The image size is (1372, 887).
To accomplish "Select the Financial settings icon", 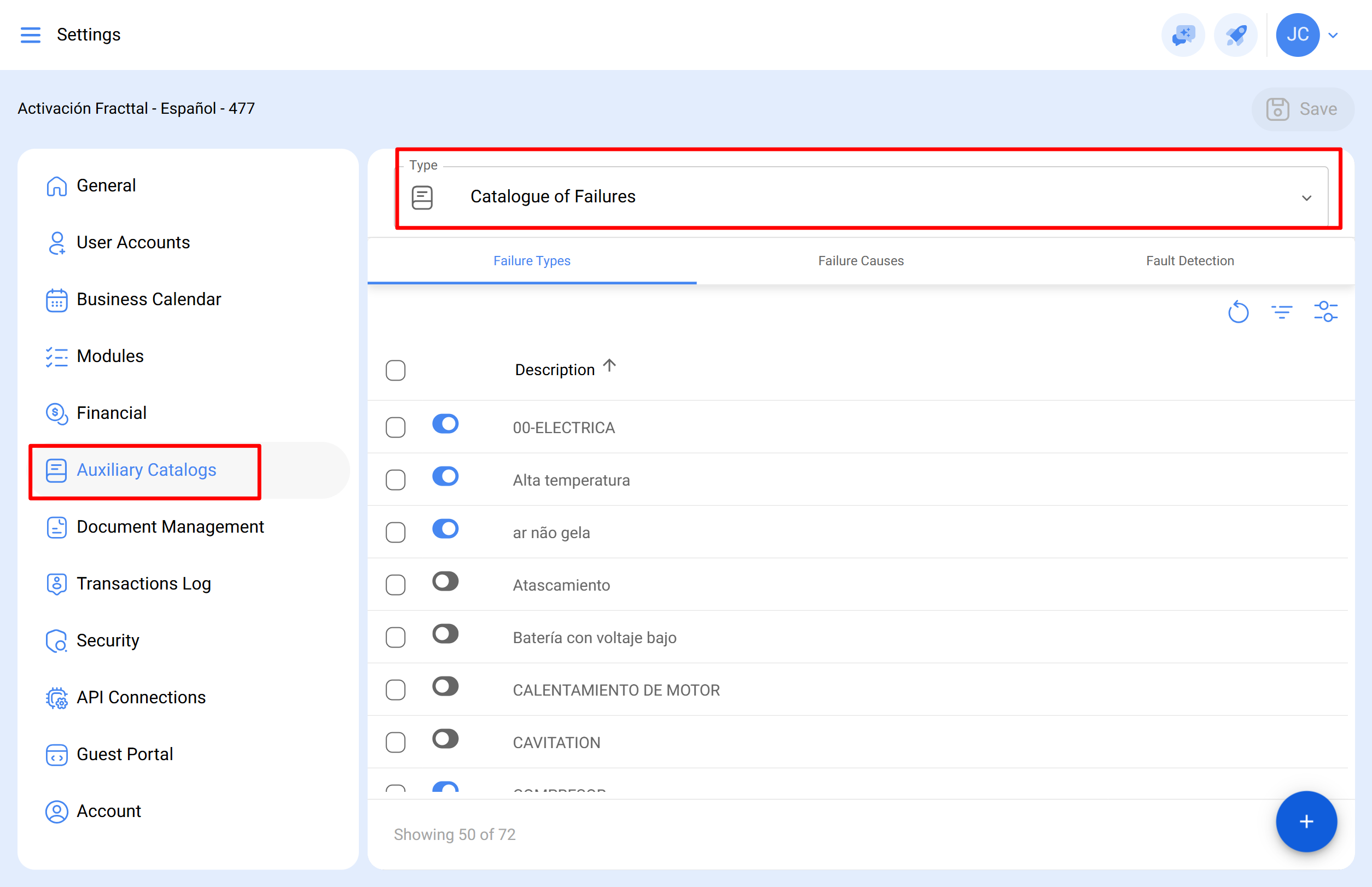I will pos(56,413).
